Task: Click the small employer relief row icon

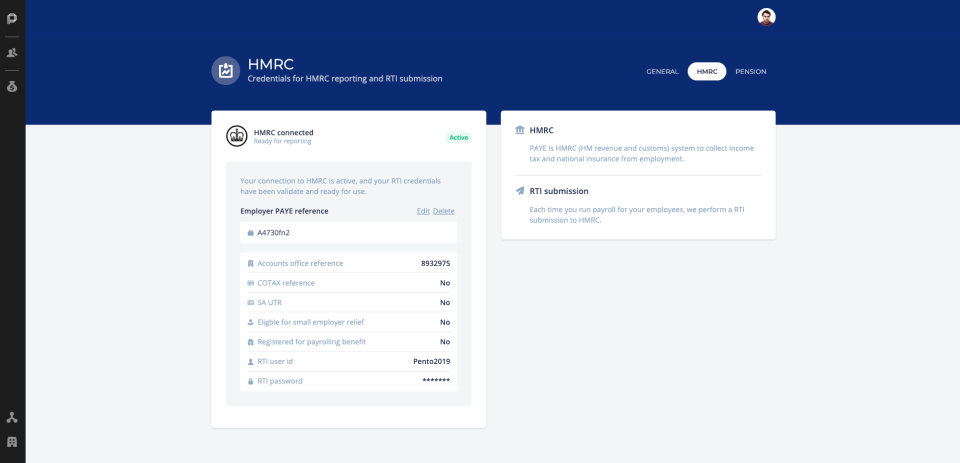Action: pyautogui.click(x=250, y=322)
